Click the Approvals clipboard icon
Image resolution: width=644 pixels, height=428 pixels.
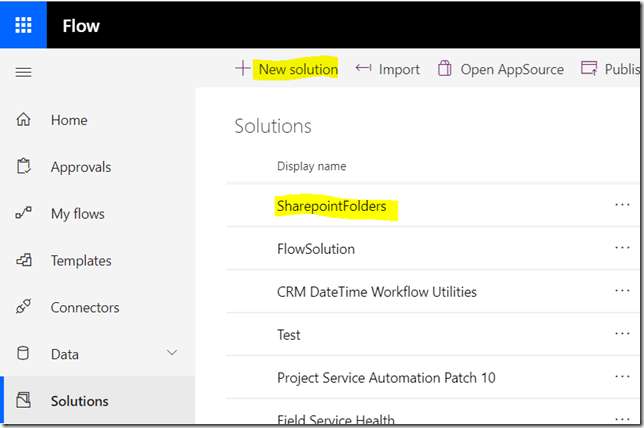click(x=23, y=166)
